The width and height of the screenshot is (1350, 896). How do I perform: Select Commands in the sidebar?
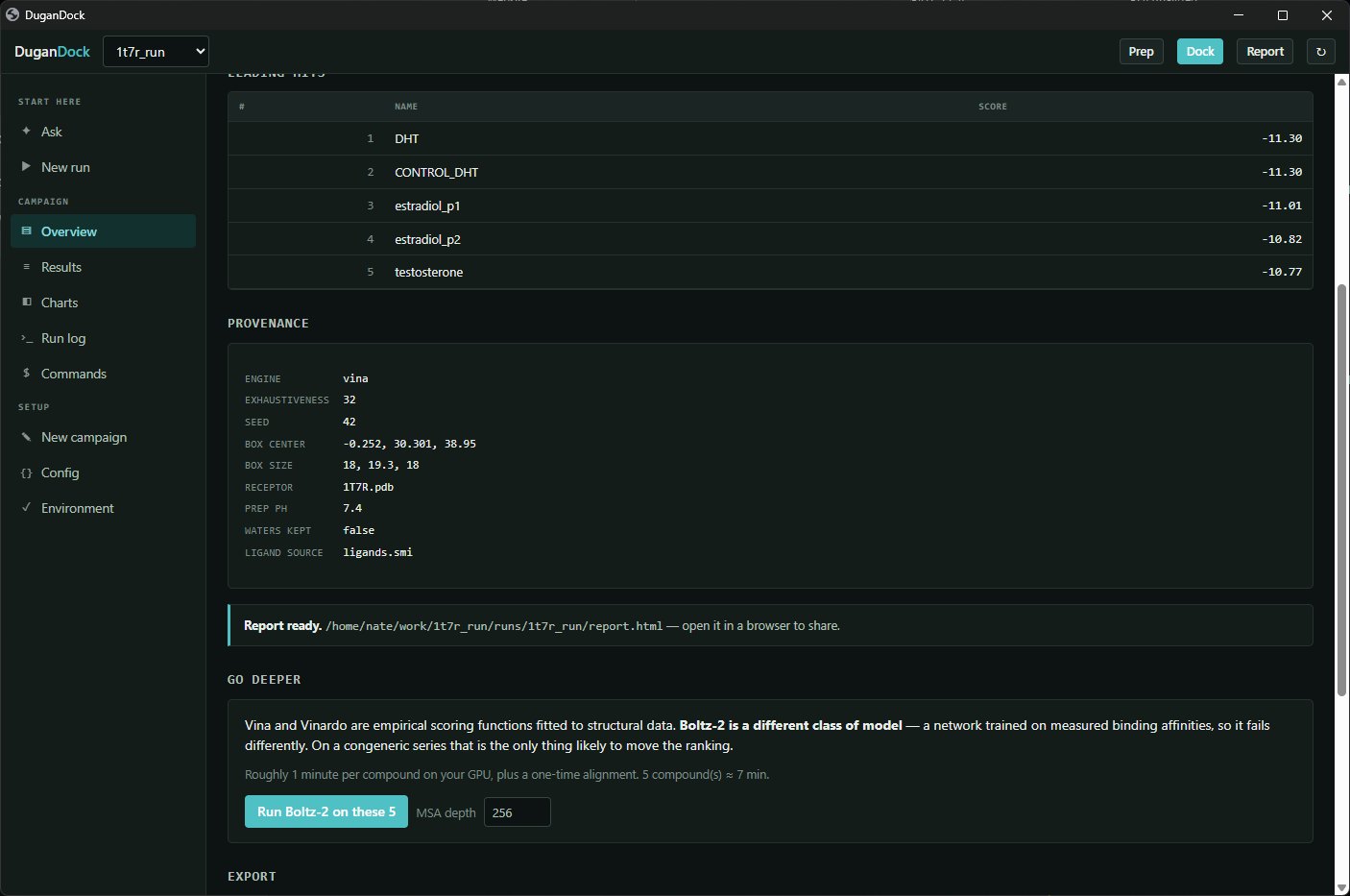click(x=103, y=374)
